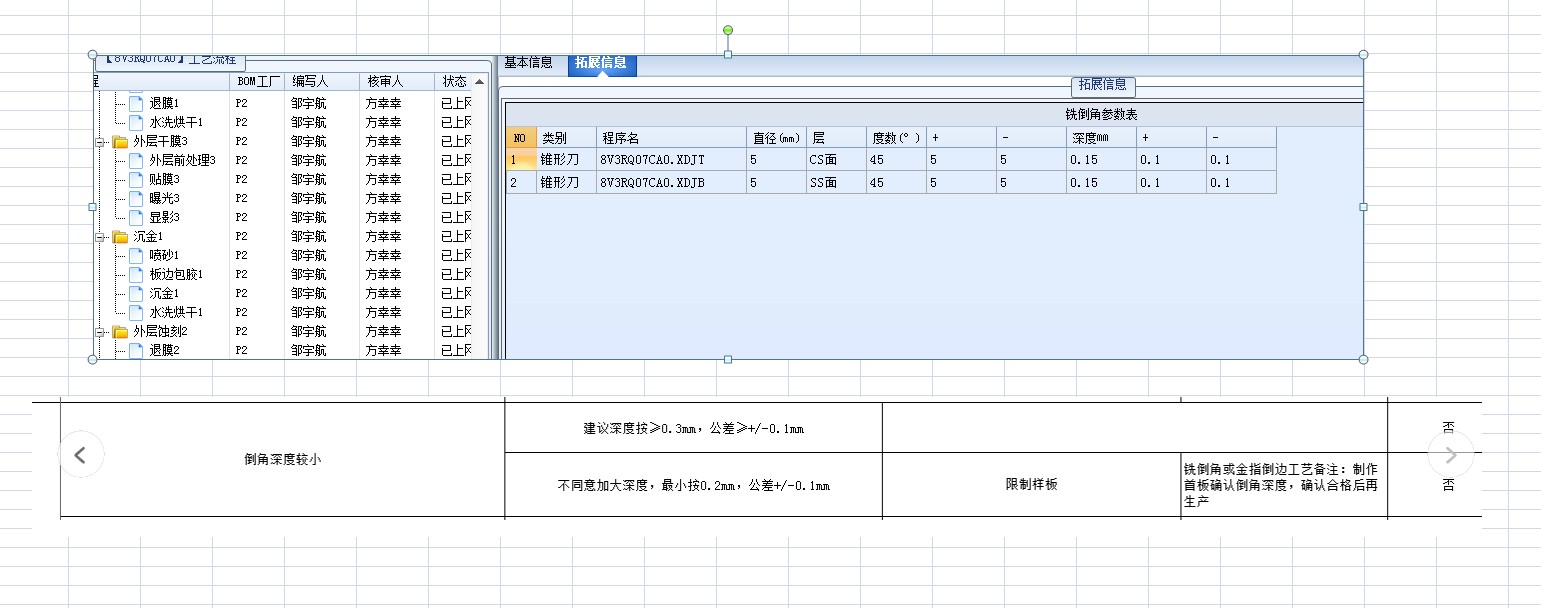Screen dimensions: 1541x608
Task: Click the document icon beside 喷砂1
Action: 136,255
